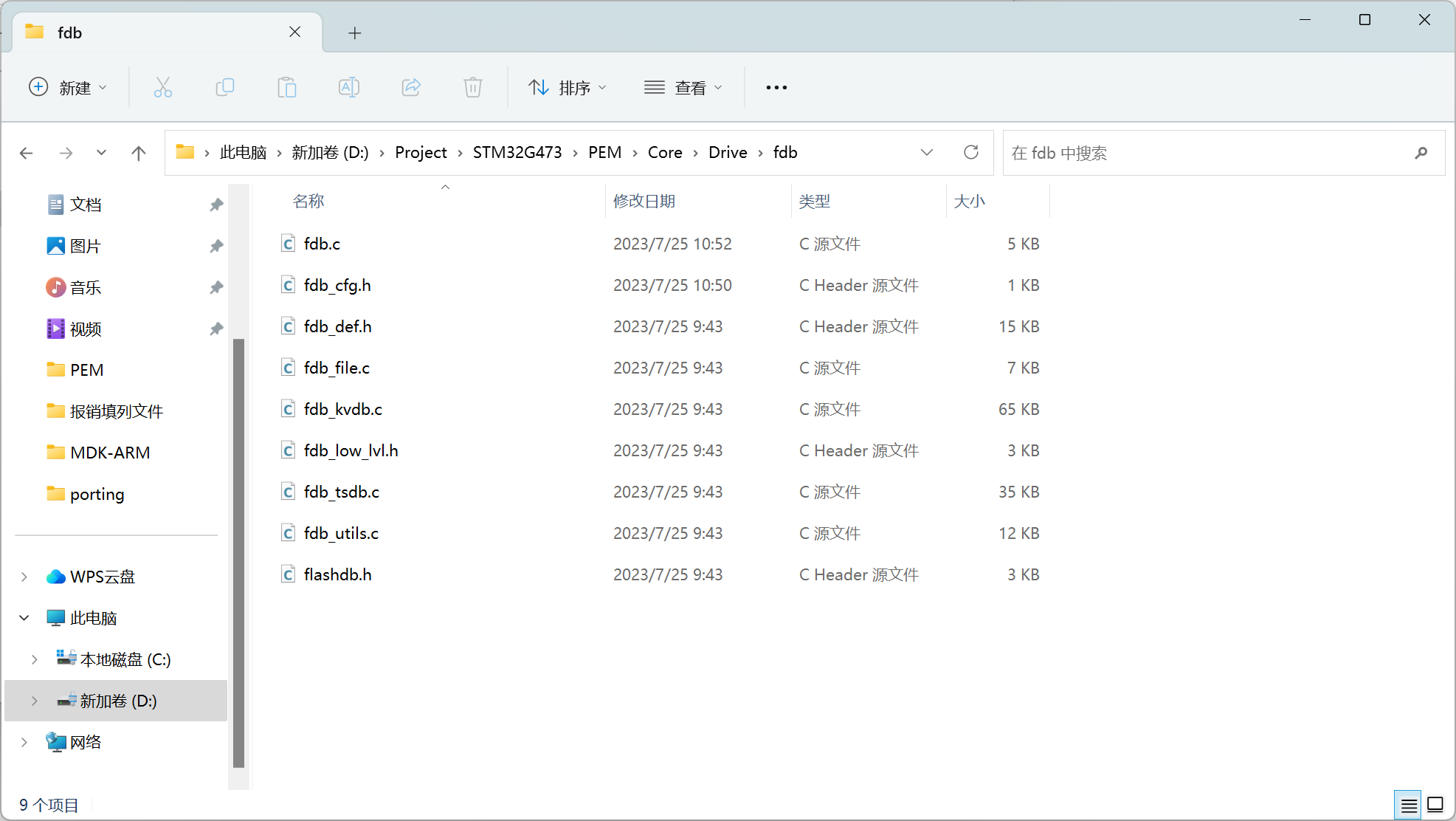Unpin 文档 using its pin icon
This screenshot has height=821, width=1456.
[x=216, y=205]
